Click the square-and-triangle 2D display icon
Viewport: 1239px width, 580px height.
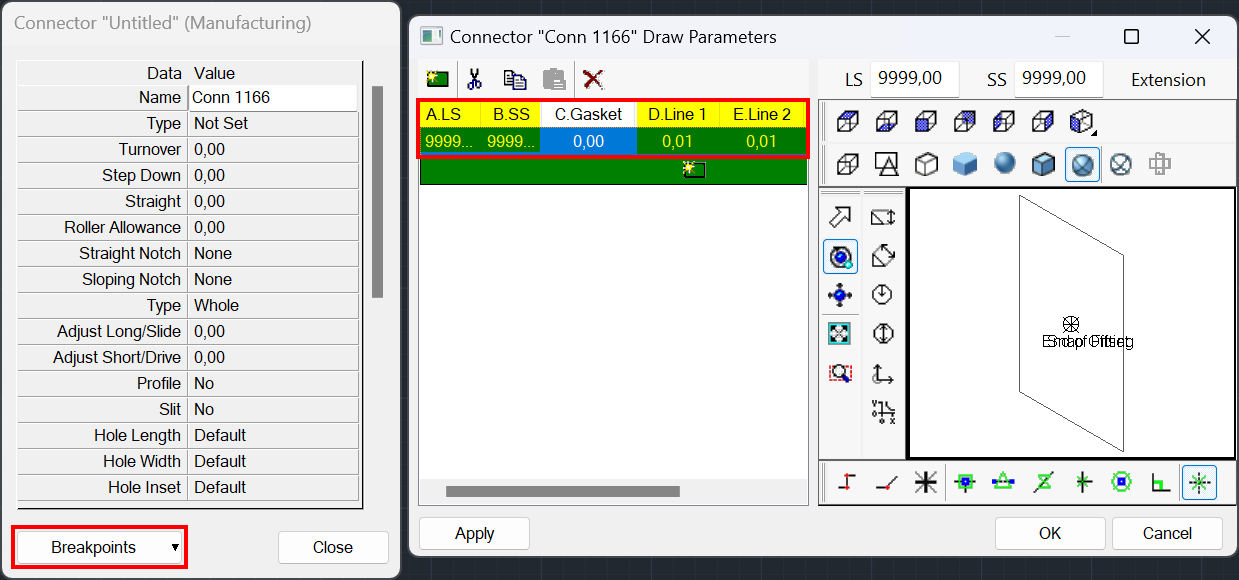click(x=887, y=163)
